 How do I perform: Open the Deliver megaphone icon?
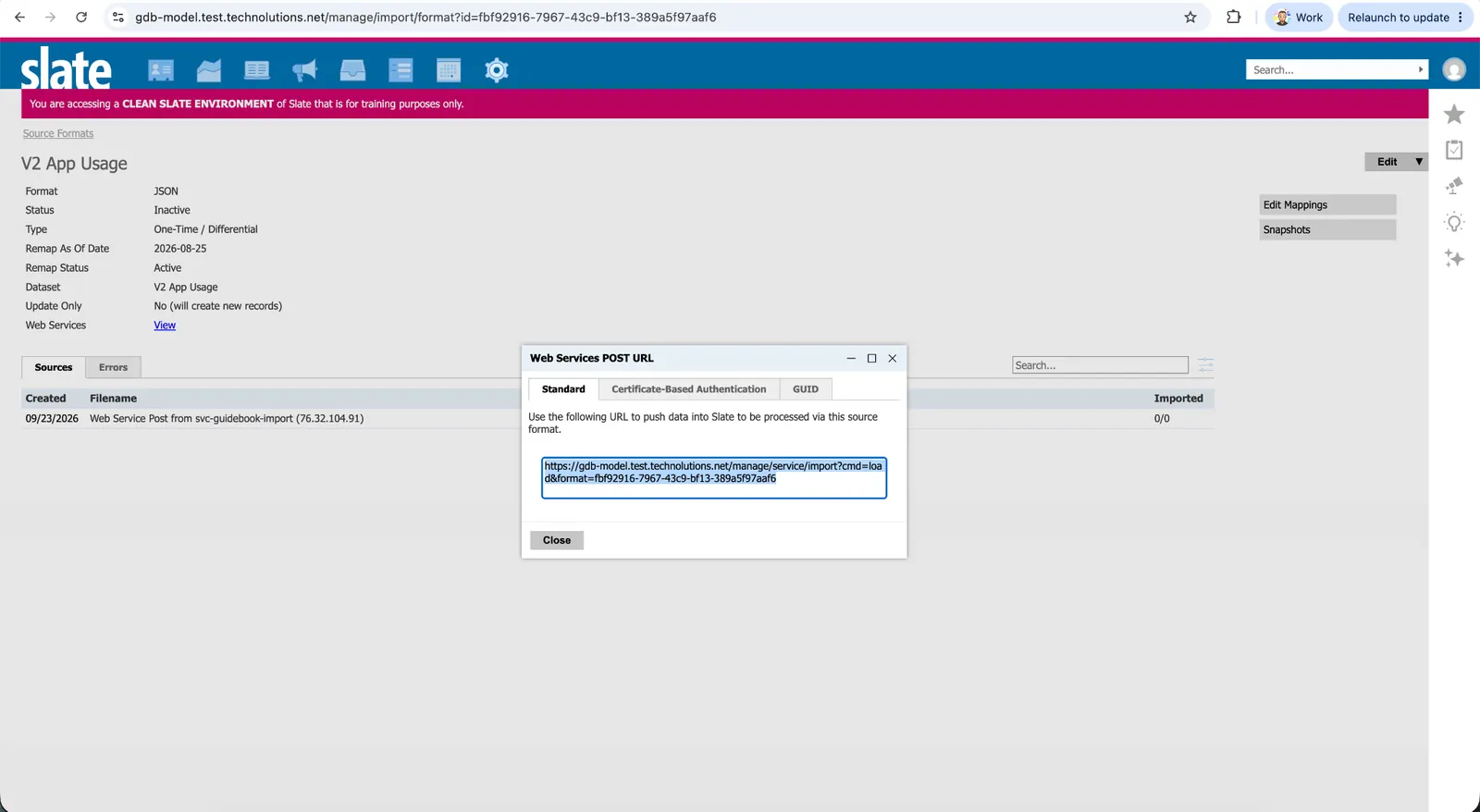point(304,70)
